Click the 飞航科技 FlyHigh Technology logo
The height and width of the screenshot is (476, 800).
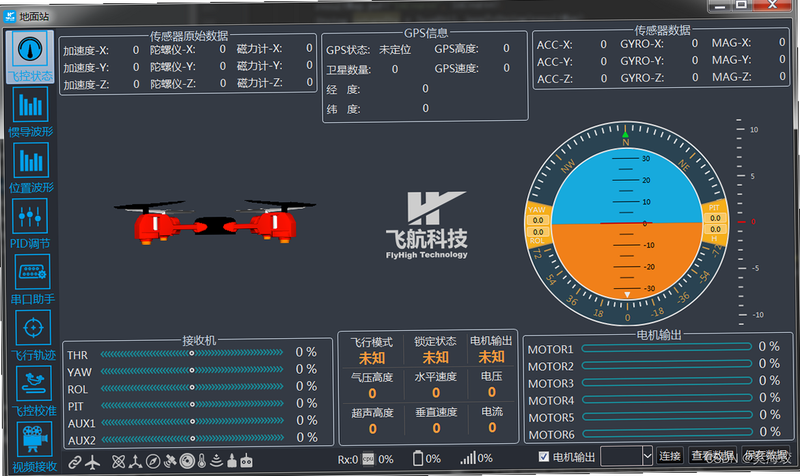tap(428, 225)
